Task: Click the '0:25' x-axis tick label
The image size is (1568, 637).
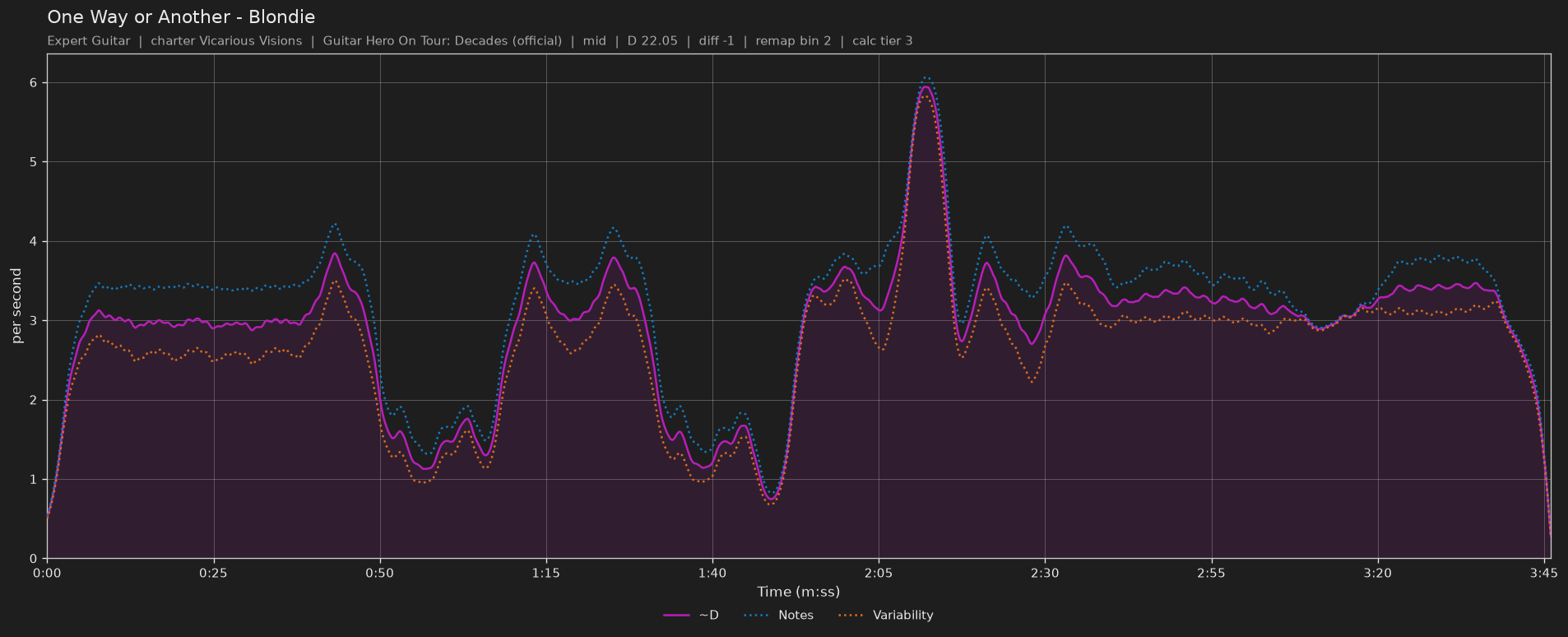Action: pos(213,573)
